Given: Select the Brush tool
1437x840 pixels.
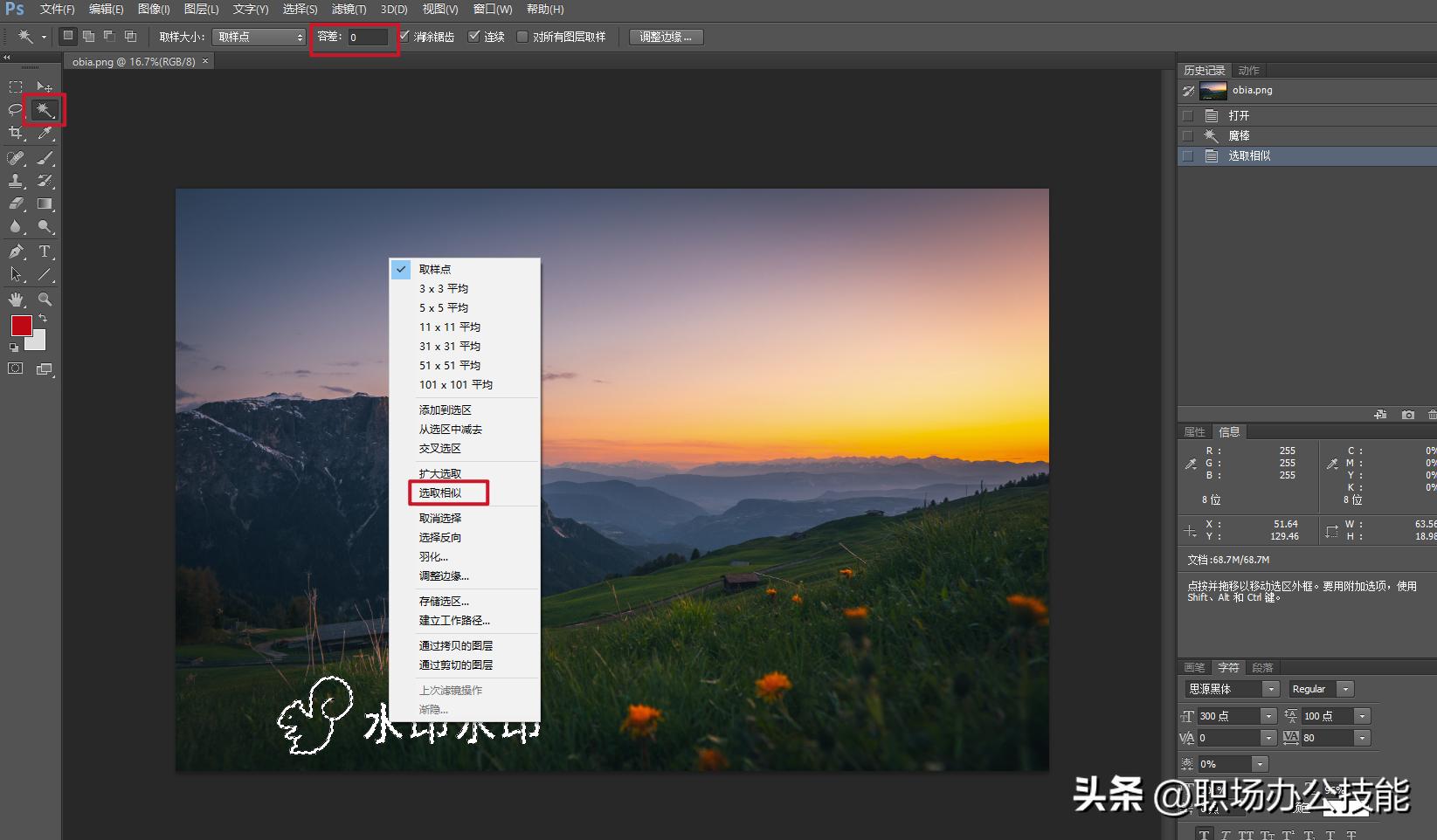Looking at the screenshot, I should [x=44, y=158].
